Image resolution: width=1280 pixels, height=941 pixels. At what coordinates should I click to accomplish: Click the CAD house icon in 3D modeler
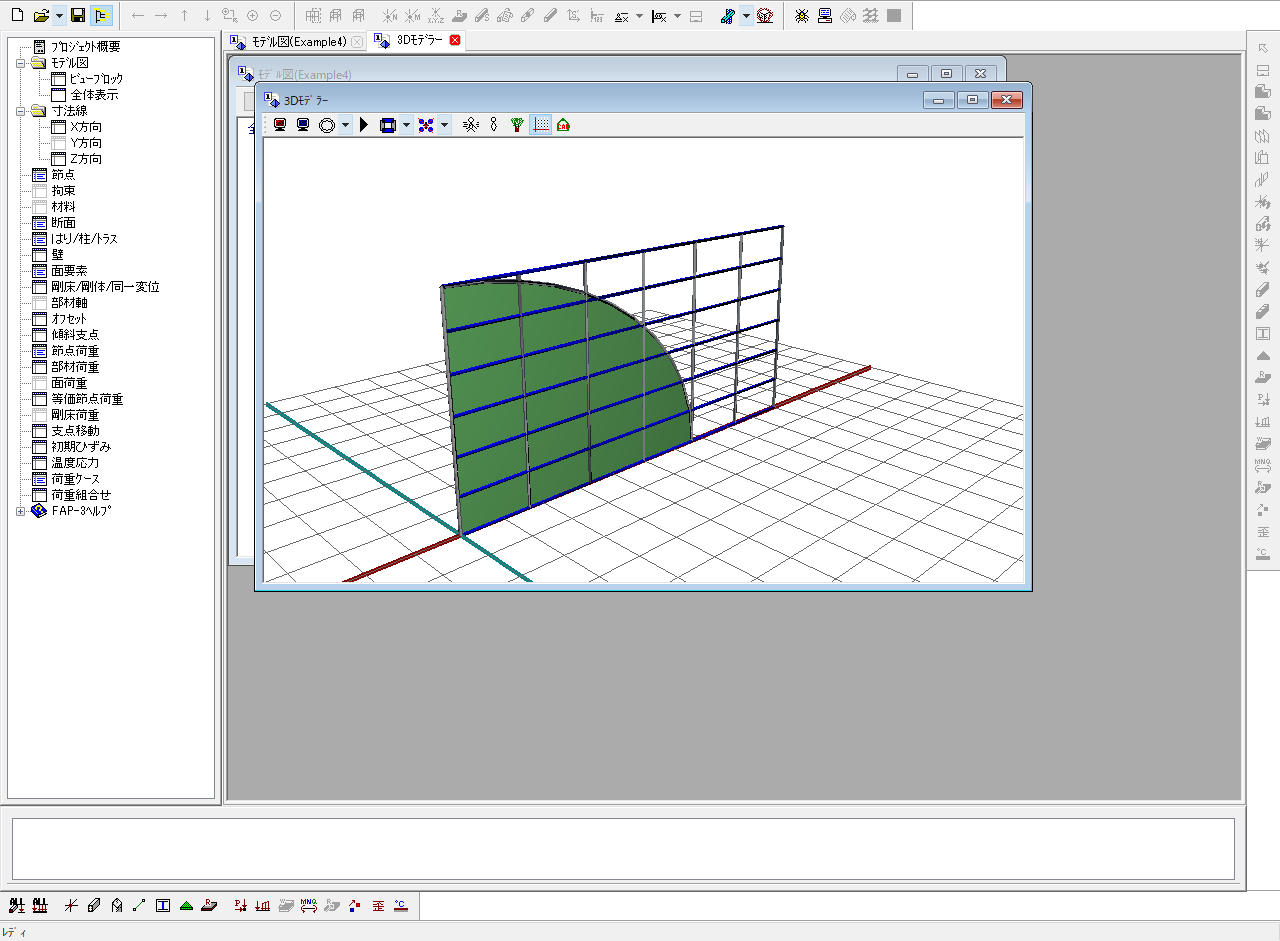pos(563,125)
